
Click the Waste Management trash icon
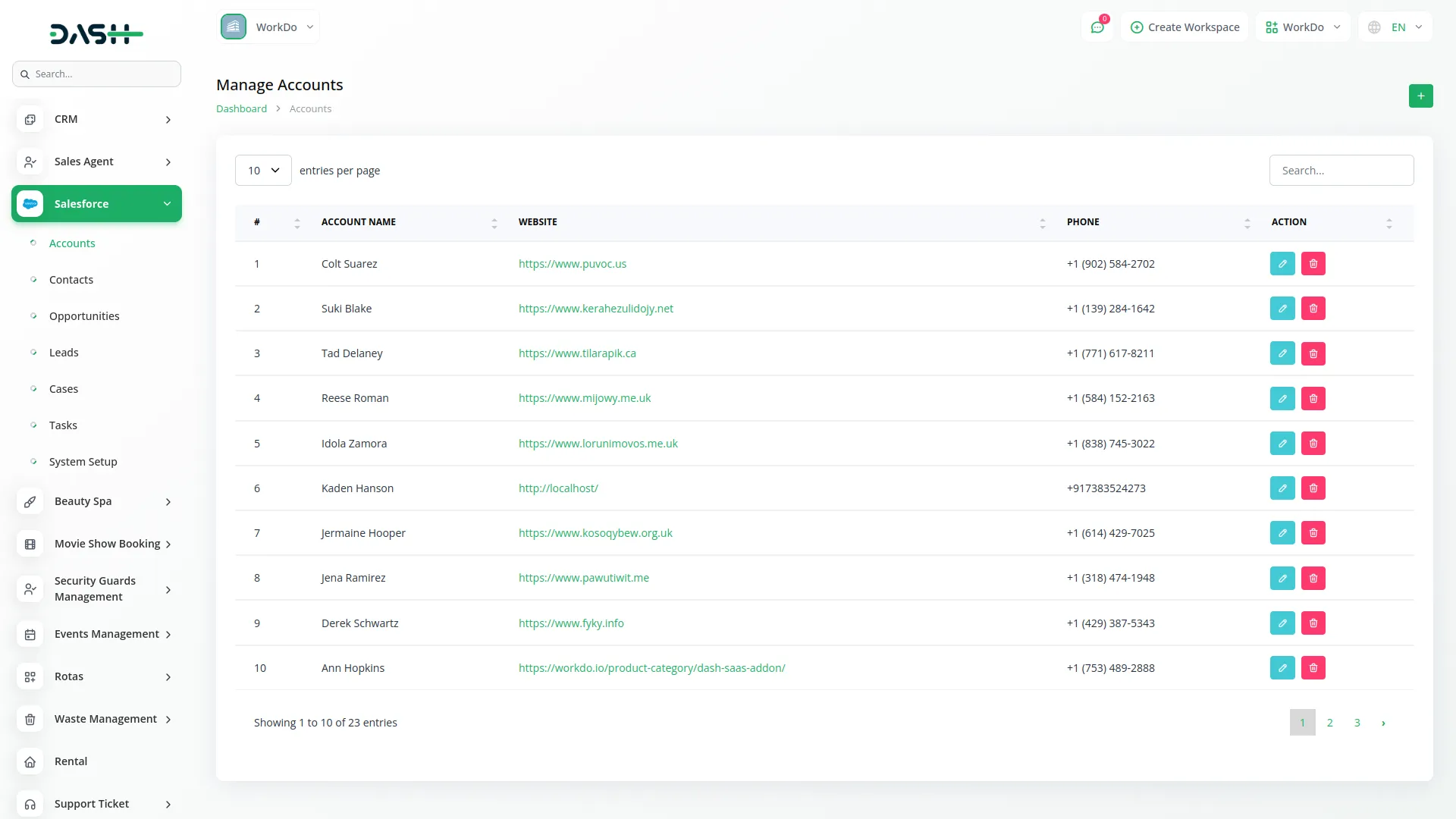30,719
